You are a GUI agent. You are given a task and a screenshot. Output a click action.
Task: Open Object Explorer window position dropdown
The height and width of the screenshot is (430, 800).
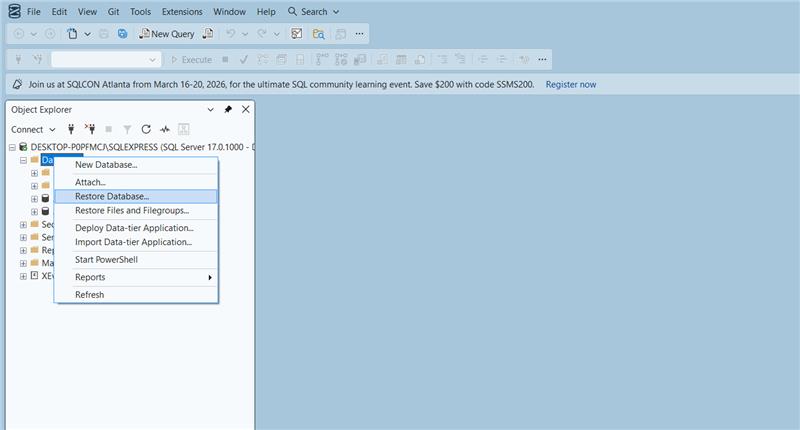tap(210, 109)
